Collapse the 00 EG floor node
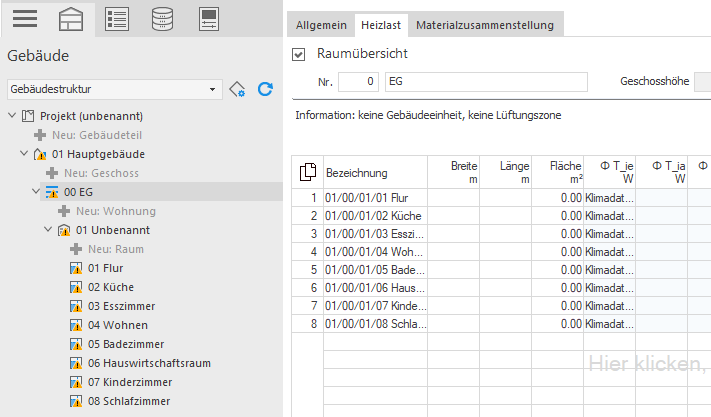The image size is (711, 417). [36, 192]
